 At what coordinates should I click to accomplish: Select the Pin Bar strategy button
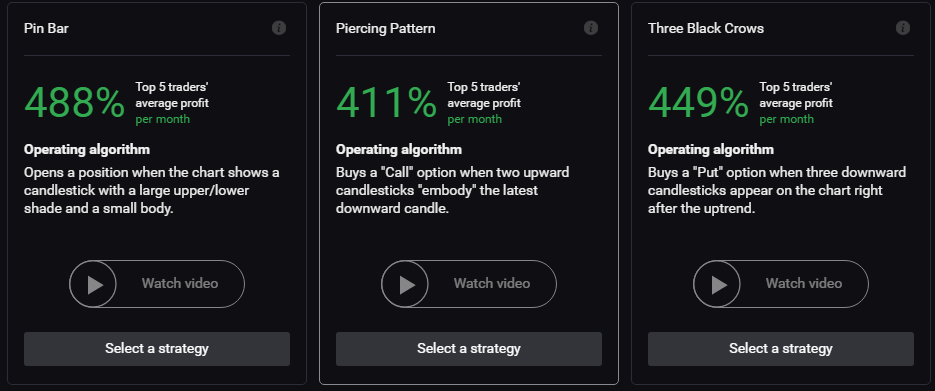[157, 349]
